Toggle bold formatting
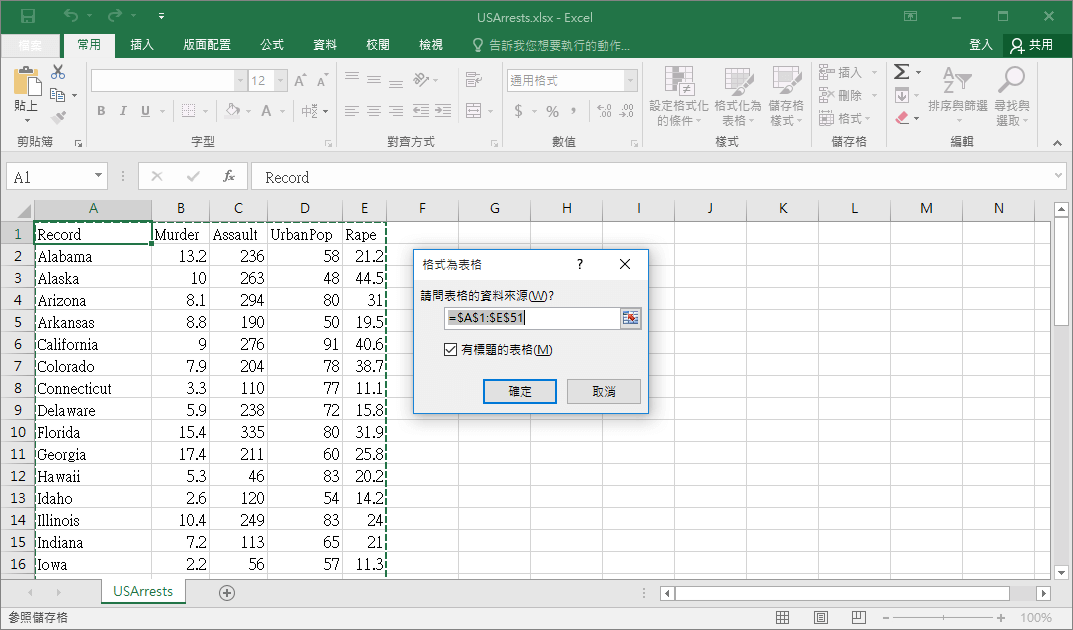 100,111
